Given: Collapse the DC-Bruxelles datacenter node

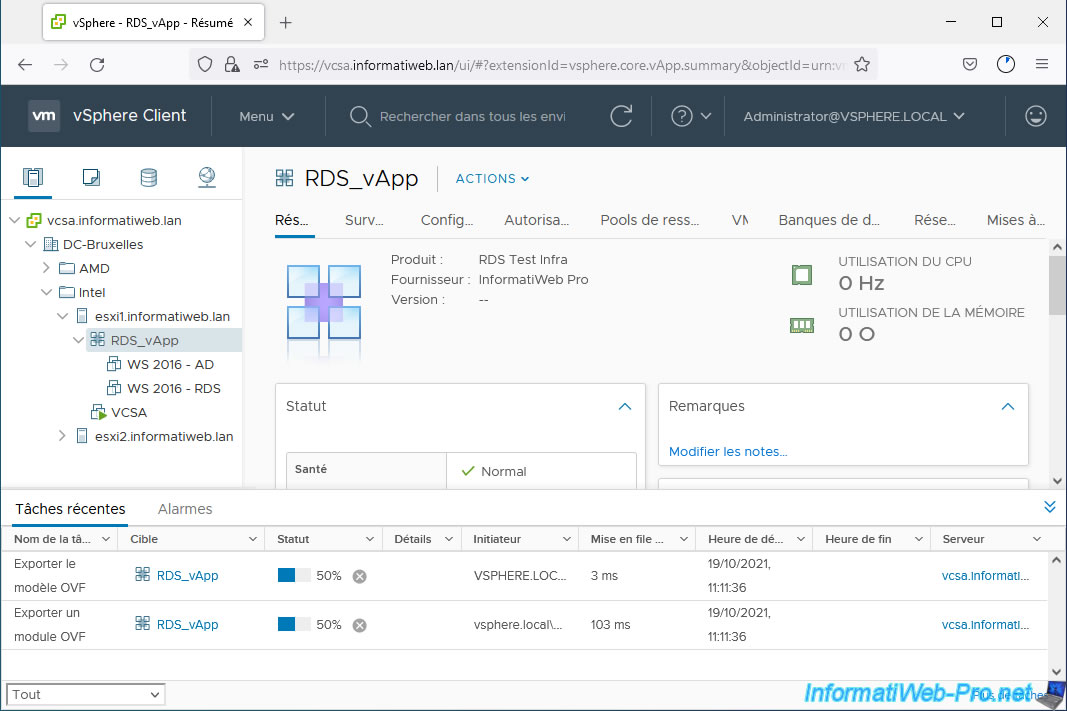Looking at the screenshot, I should 31,244.
